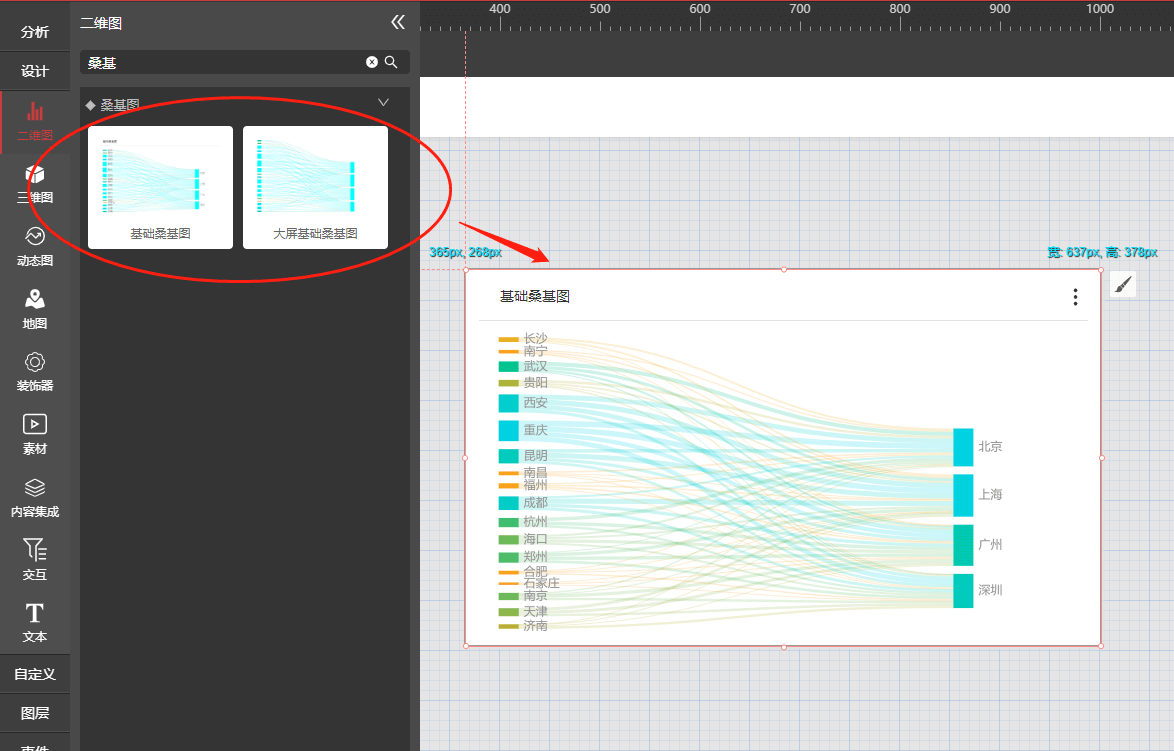The height and width of the screenshot is (751, 1174).
Task: Open the three-dot menu on 基础桑基图 chart
Action: (x=1075, y=297)
